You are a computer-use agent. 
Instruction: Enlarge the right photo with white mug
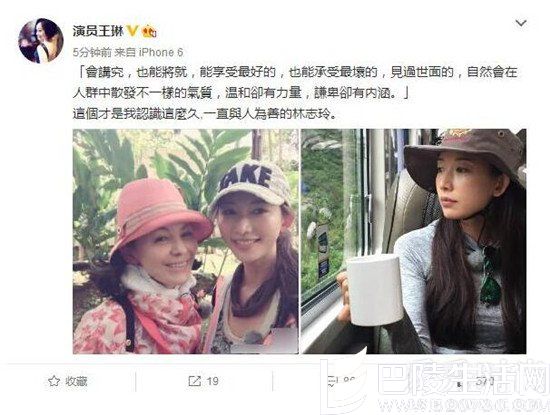[x=414, y=241]
